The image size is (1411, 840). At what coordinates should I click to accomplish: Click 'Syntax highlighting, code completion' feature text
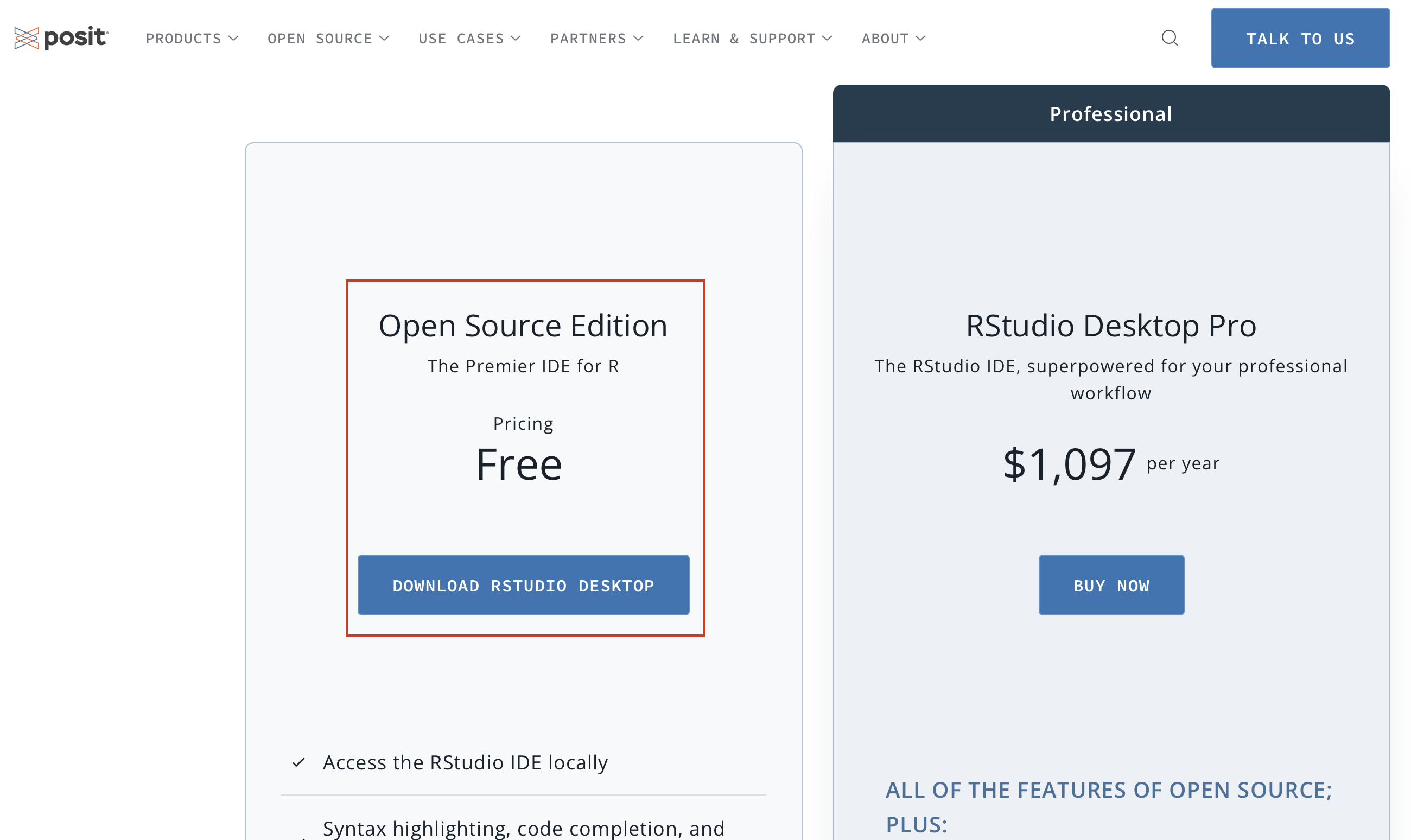[524, 829]
